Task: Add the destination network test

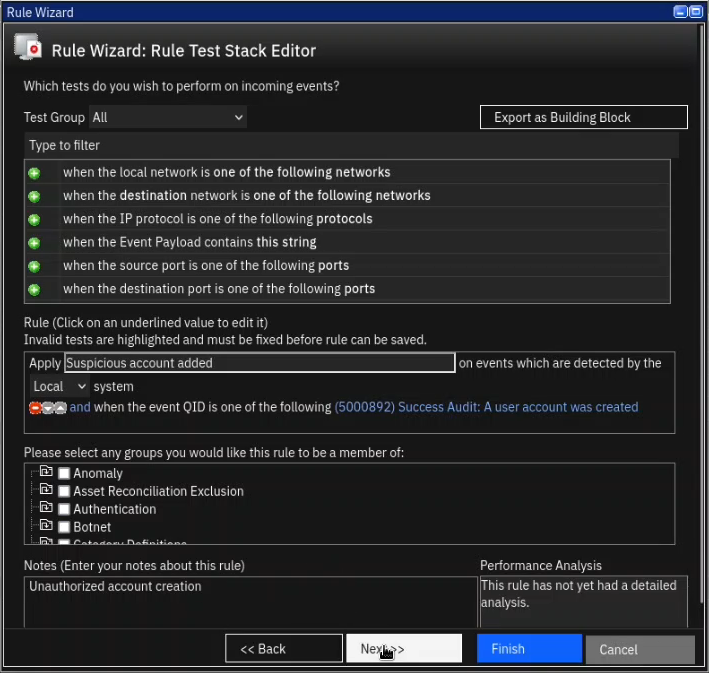Action: (34, 196)
